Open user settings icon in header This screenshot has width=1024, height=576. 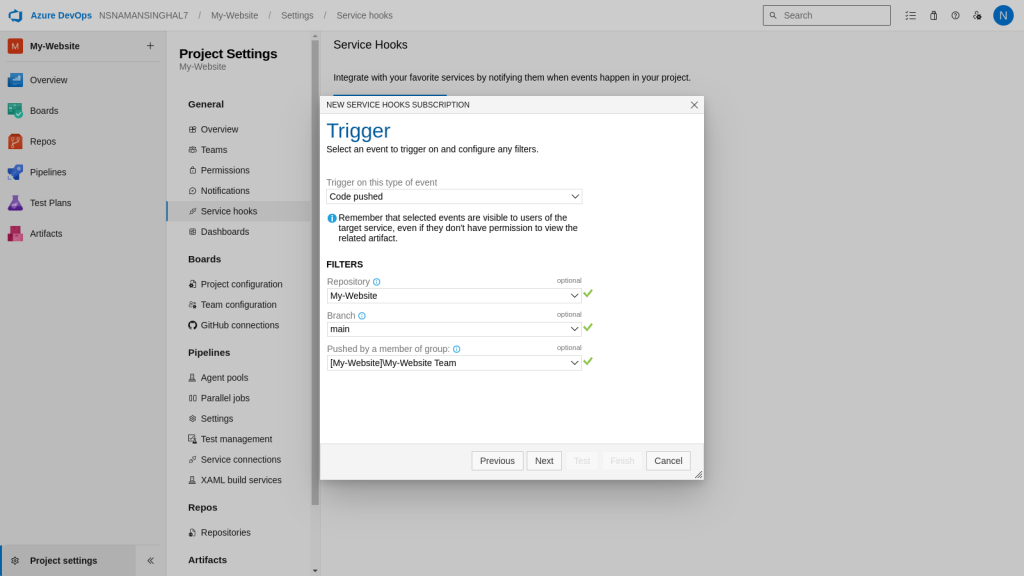(x=977, y=15)
